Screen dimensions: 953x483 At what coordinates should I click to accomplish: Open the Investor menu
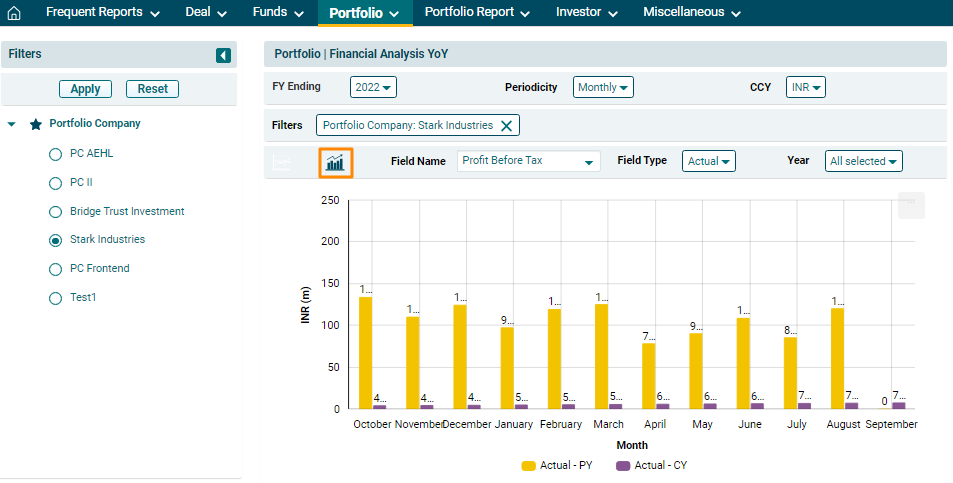[x=586, y=13]
